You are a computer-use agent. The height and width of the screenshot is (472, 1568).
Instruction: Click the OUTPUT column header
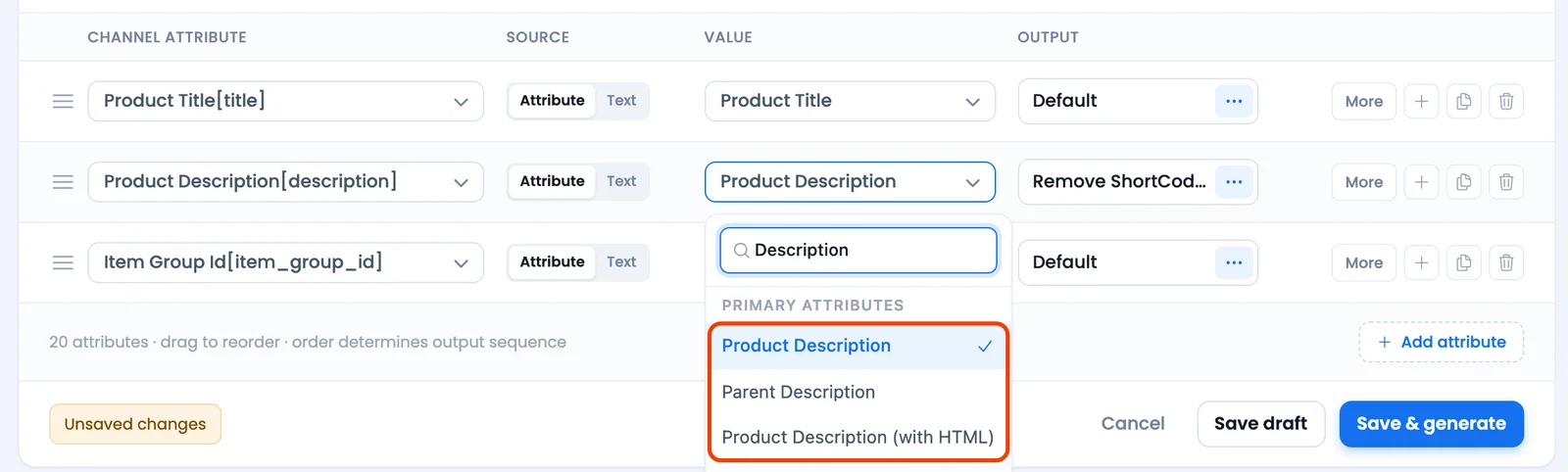click(x=1048, y=37)
